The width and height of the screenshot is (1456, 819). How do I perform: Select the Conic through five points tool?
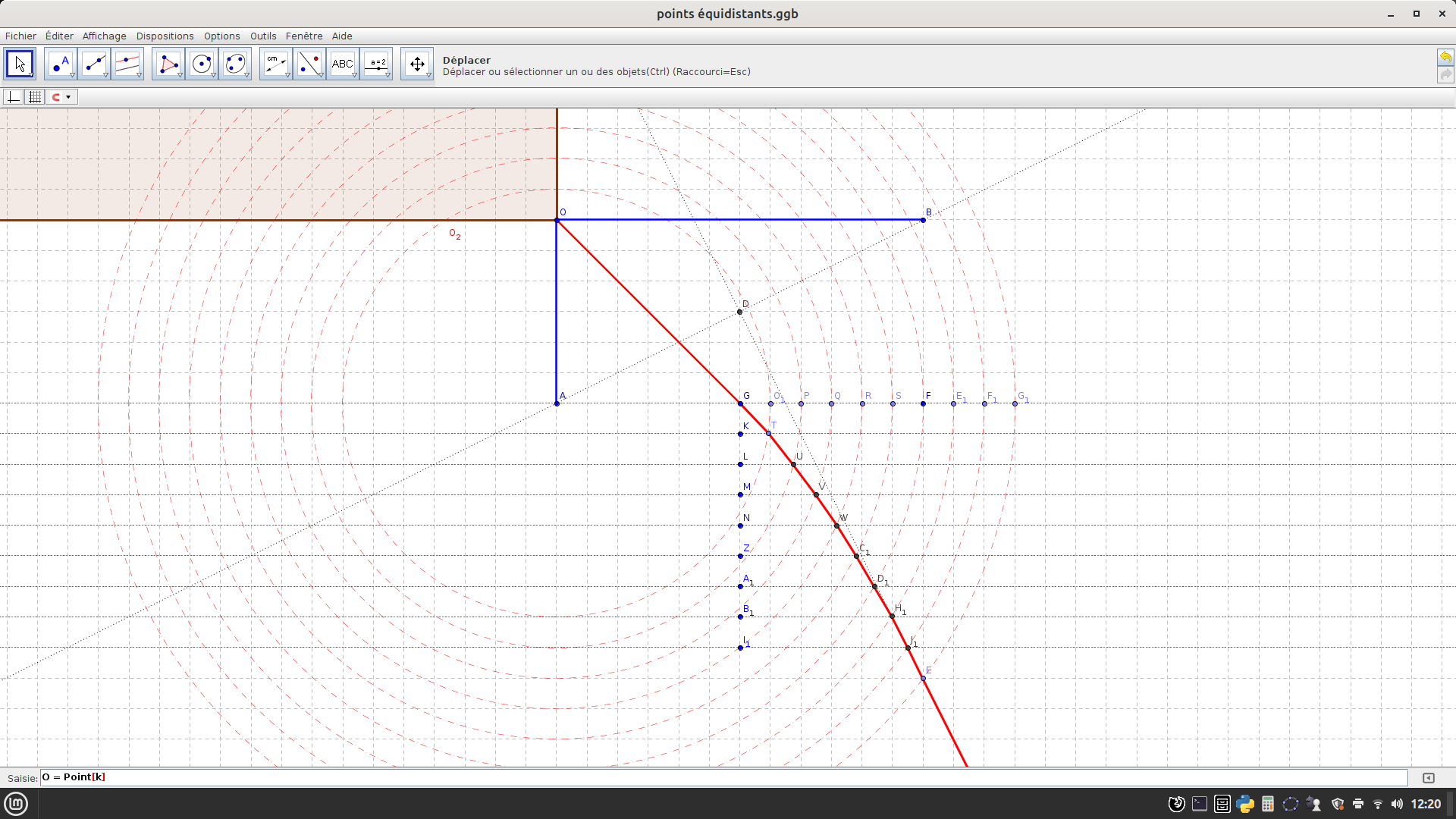[235, 64]
